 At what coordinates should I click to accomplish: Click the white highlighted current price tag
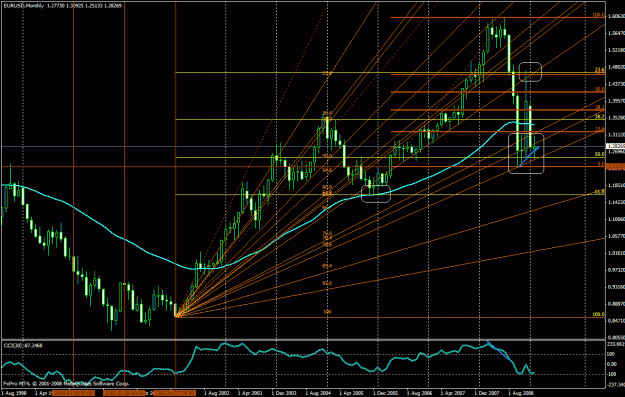pos(615,146)
